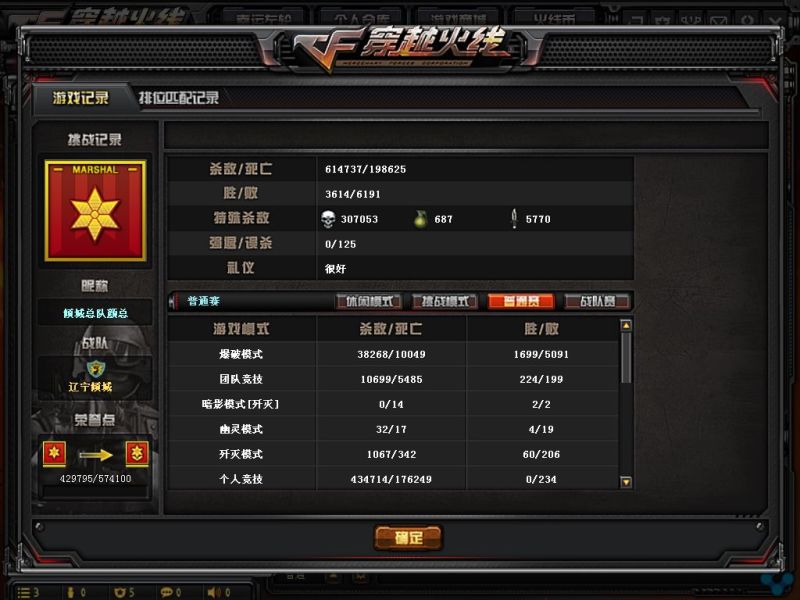Image resolution: width=800 pixels, height=600 pixels.
Task: Open the 排位匹配记录 tab
Action: coord(179,97)
